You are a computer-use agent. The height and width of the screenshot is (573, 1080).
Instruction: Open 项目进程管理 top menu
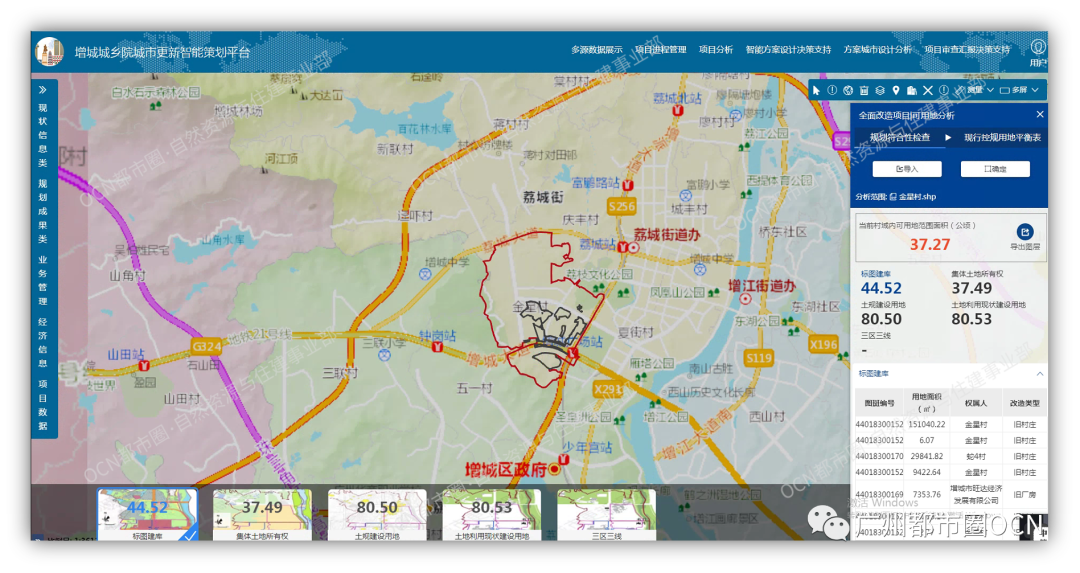[661, 50]
